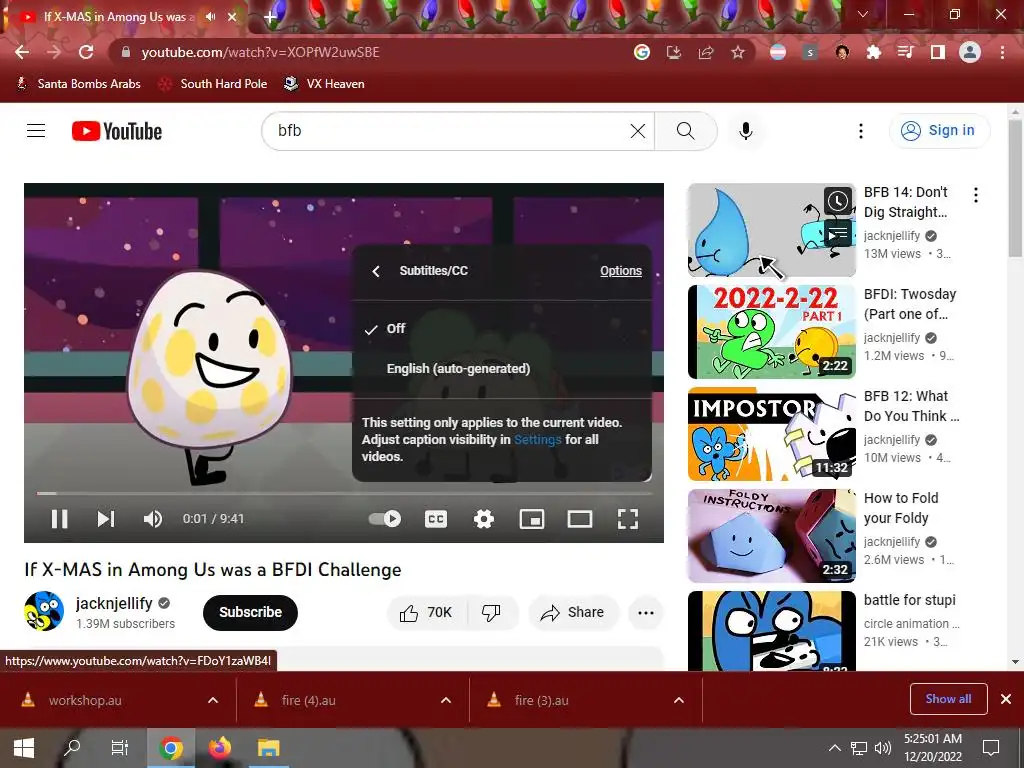This screenshot has width=1024, height=768.
Task: Open Chrome profile avatar
Action: tap(970, 52)
